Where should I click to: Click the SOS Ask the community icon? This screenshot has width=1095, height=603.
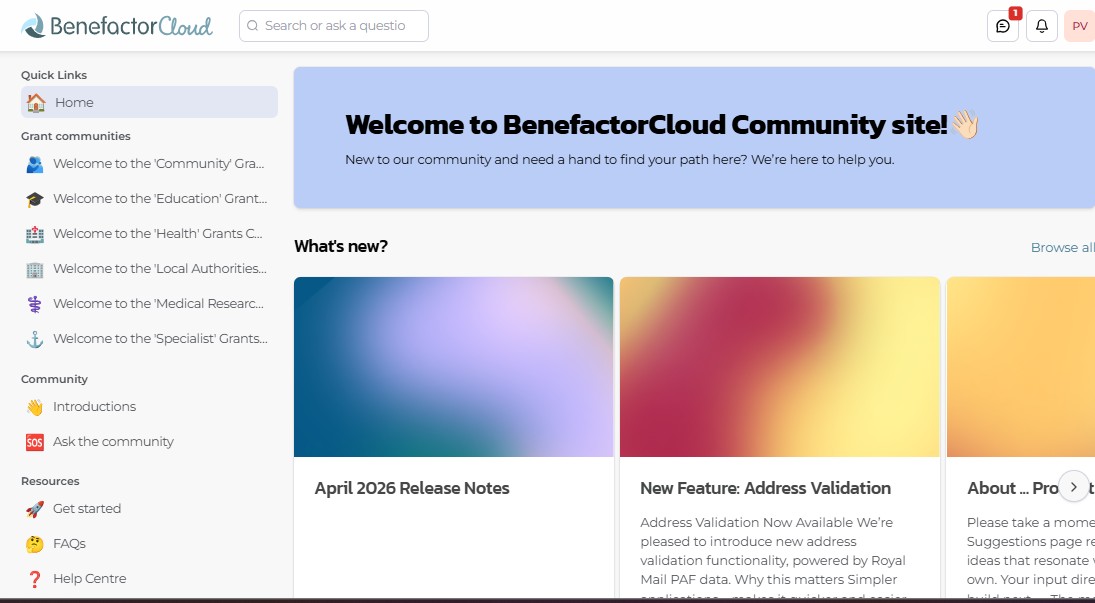pos(35,442)
